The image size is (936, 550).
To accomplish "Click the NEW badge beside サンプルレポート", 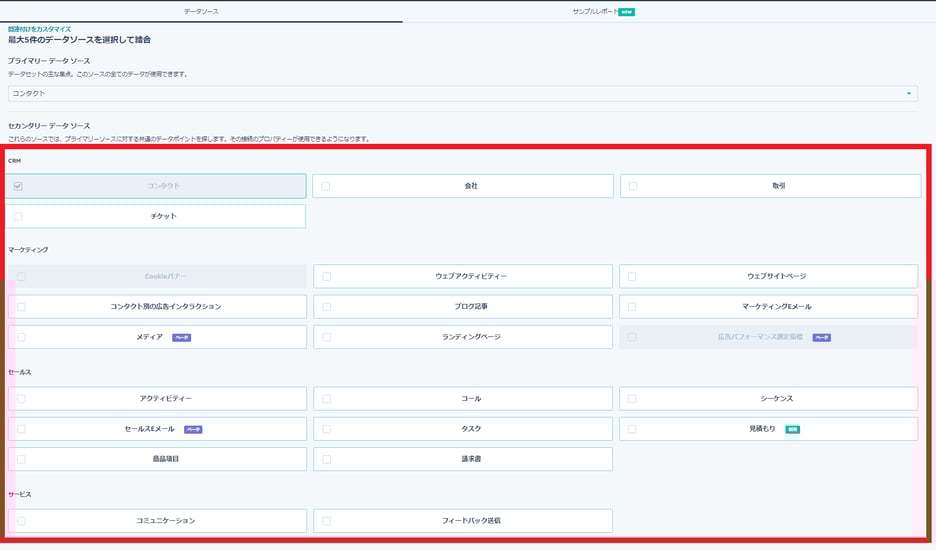I will [x=626, y=12].
